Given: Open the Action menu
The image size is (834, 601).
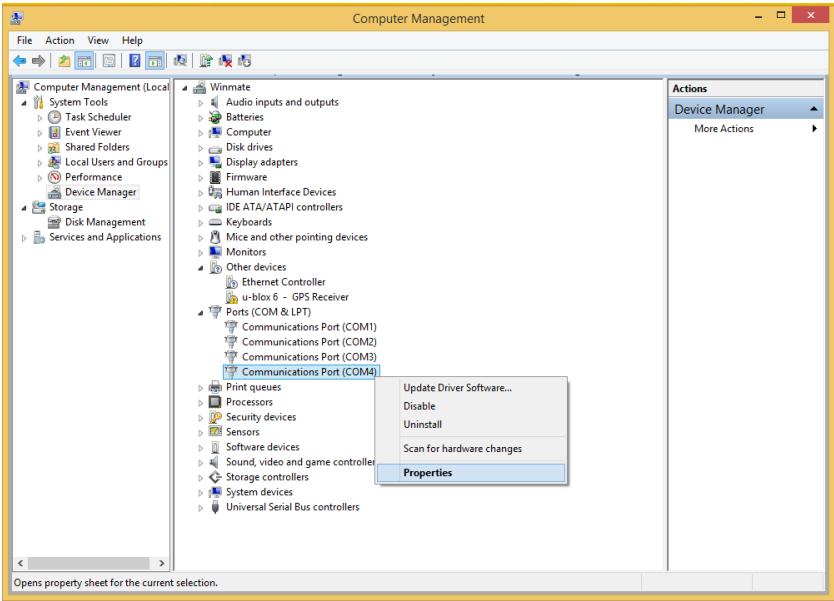Looking at the screenshot, I should (x=60, y=40).
